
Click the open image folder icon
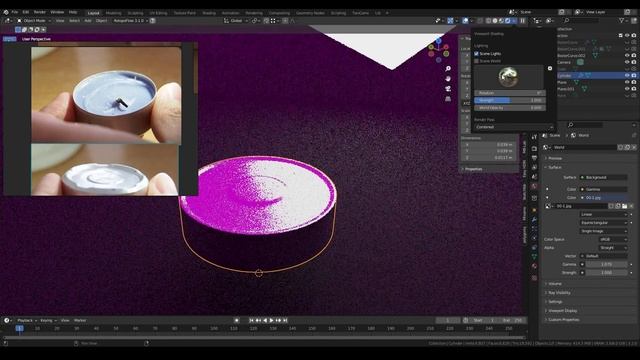624,206
